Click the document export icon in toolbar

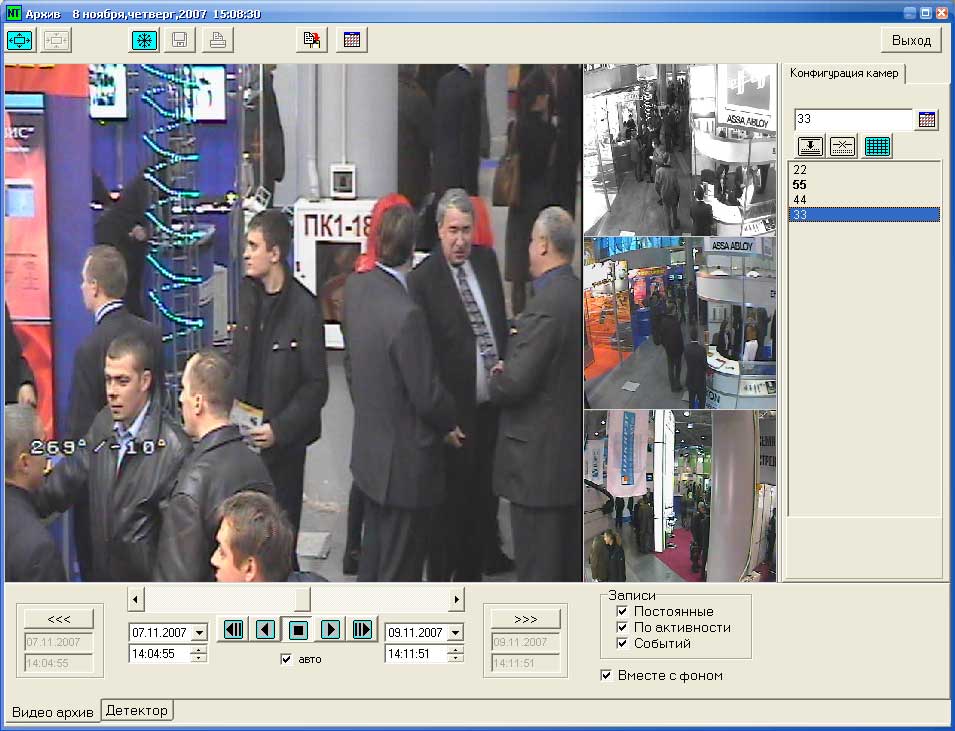coord(312,40)
